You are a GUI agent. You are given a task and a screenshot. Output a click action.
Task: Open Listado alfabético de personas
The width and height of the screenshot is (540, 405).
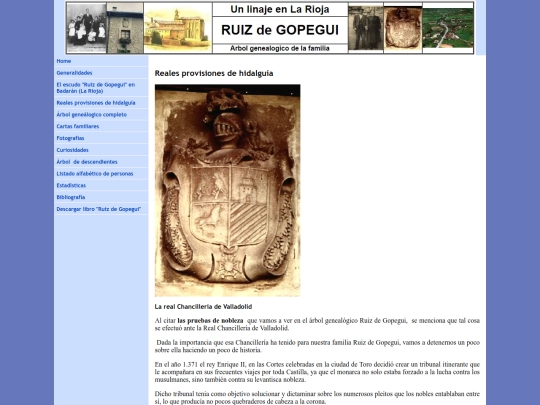tap(95, 174)
